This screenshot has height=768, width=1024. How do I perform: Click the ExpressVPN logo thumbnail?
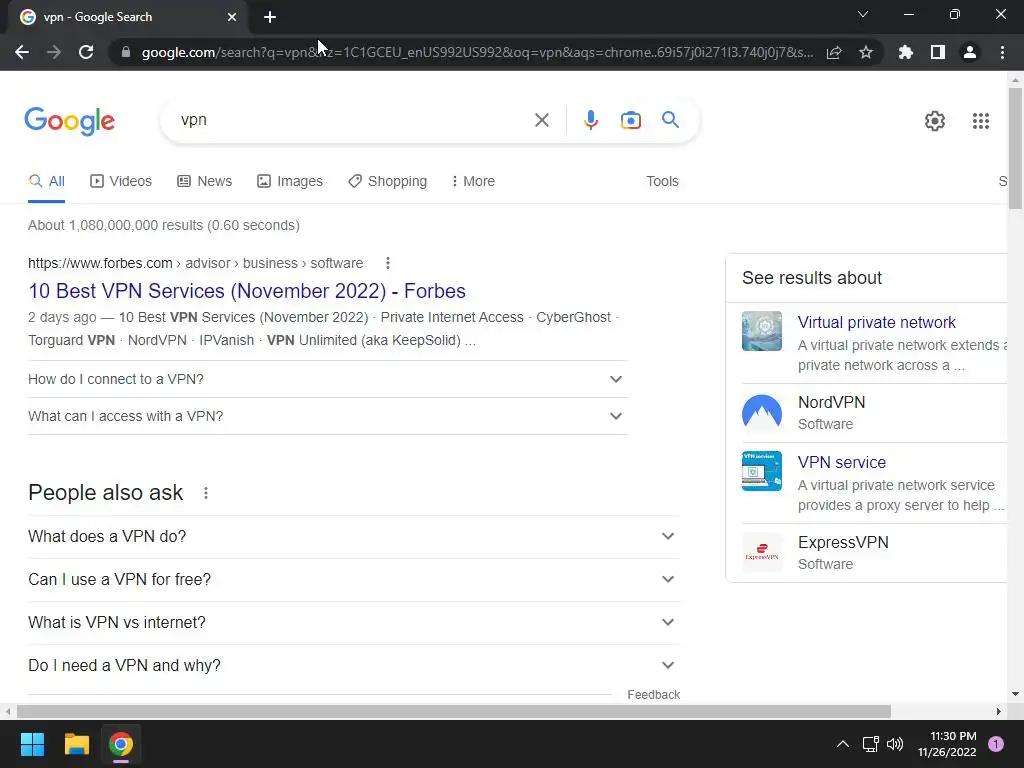761,552
